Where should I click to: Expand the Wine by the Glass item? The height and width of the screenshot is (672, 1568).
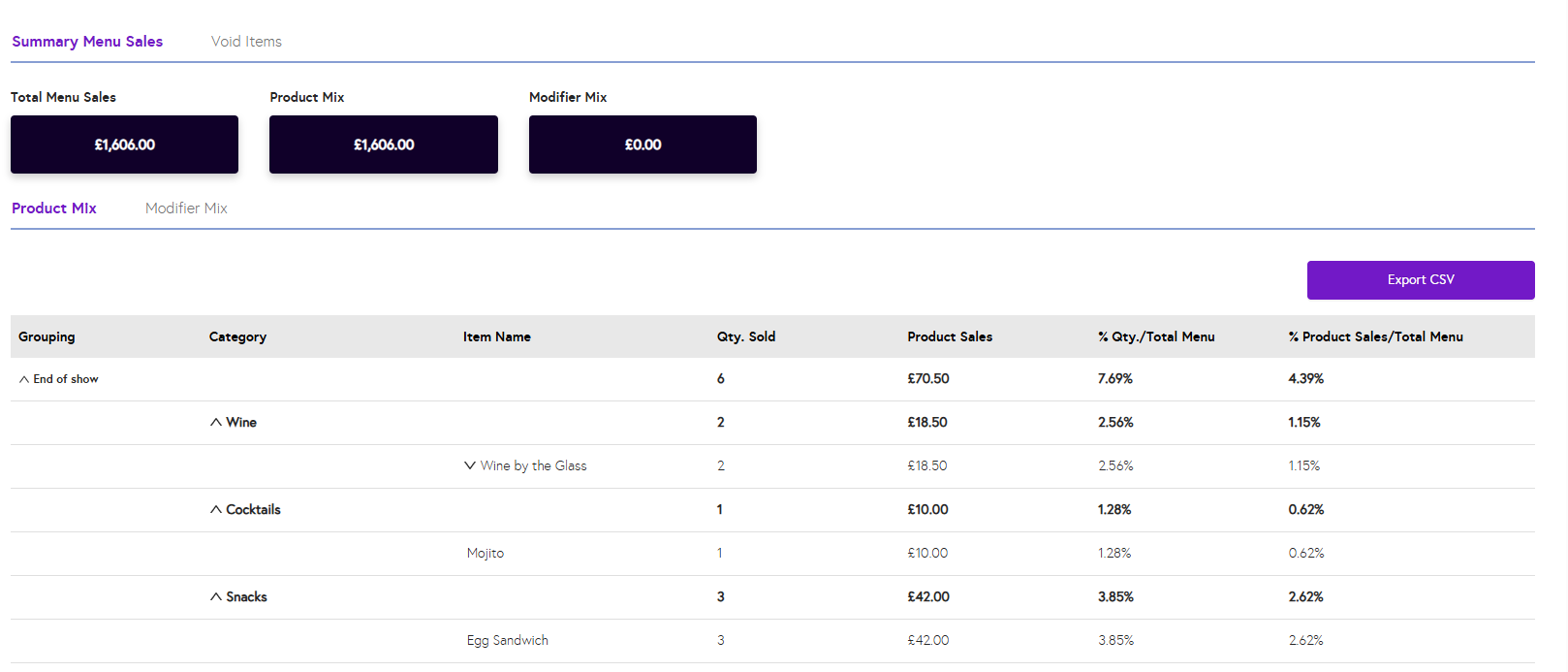coord(470,466)
